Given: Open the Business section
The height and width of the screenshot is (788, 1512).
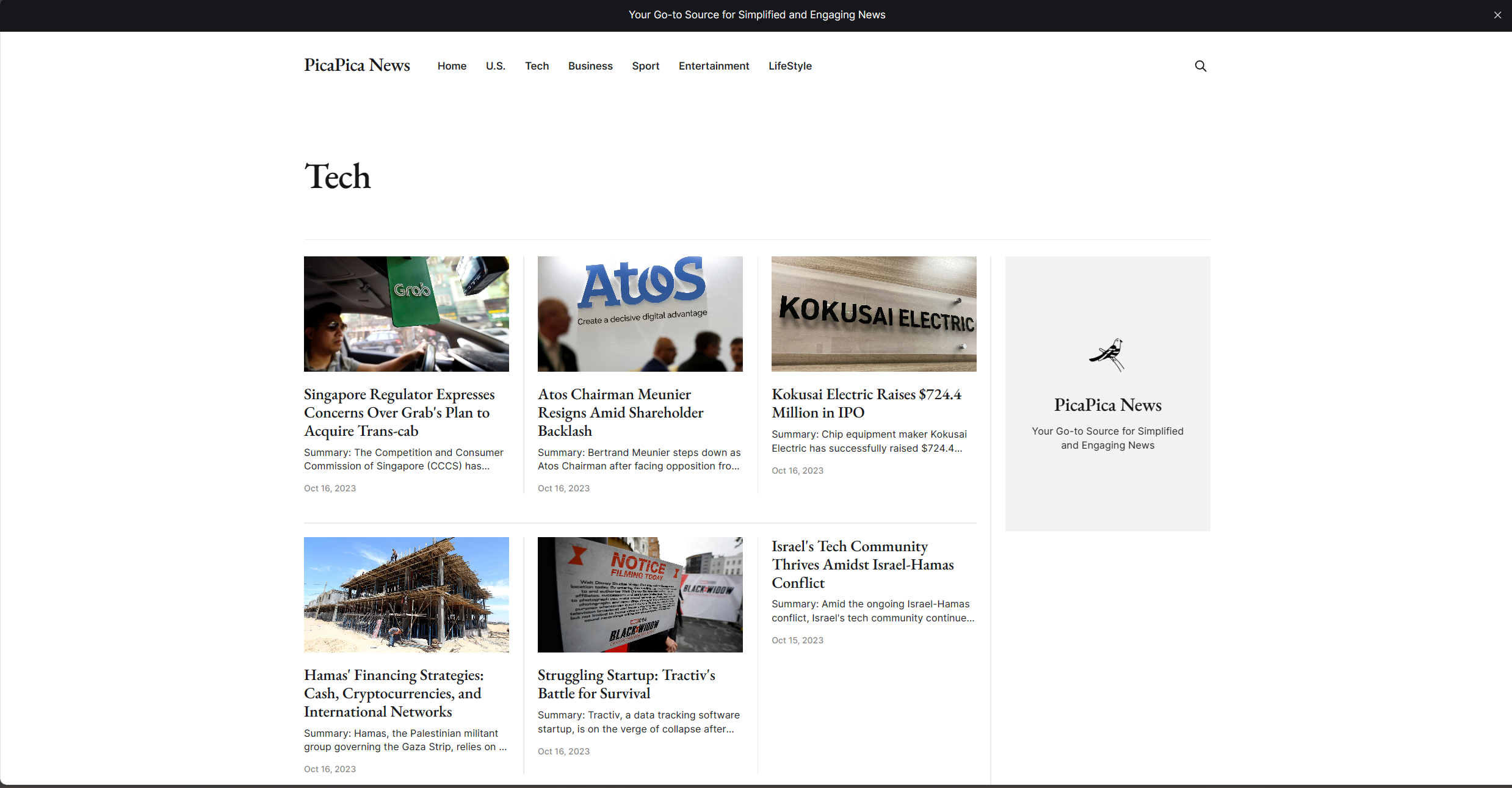Looking at the screenshot, I should click(590, 66).
